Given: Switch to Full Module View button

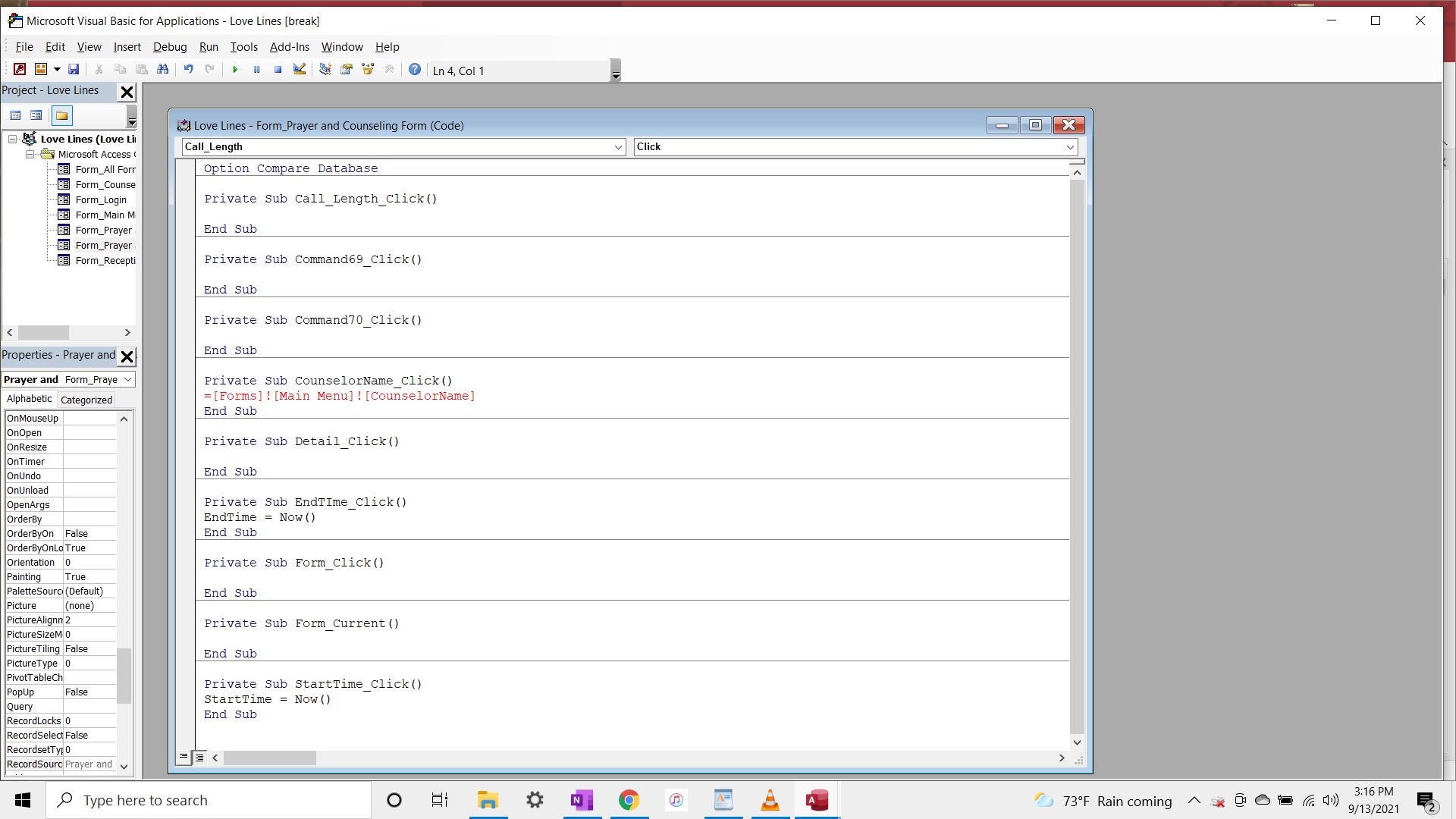Looking at the screenshot, I should [x=199, y=757].
